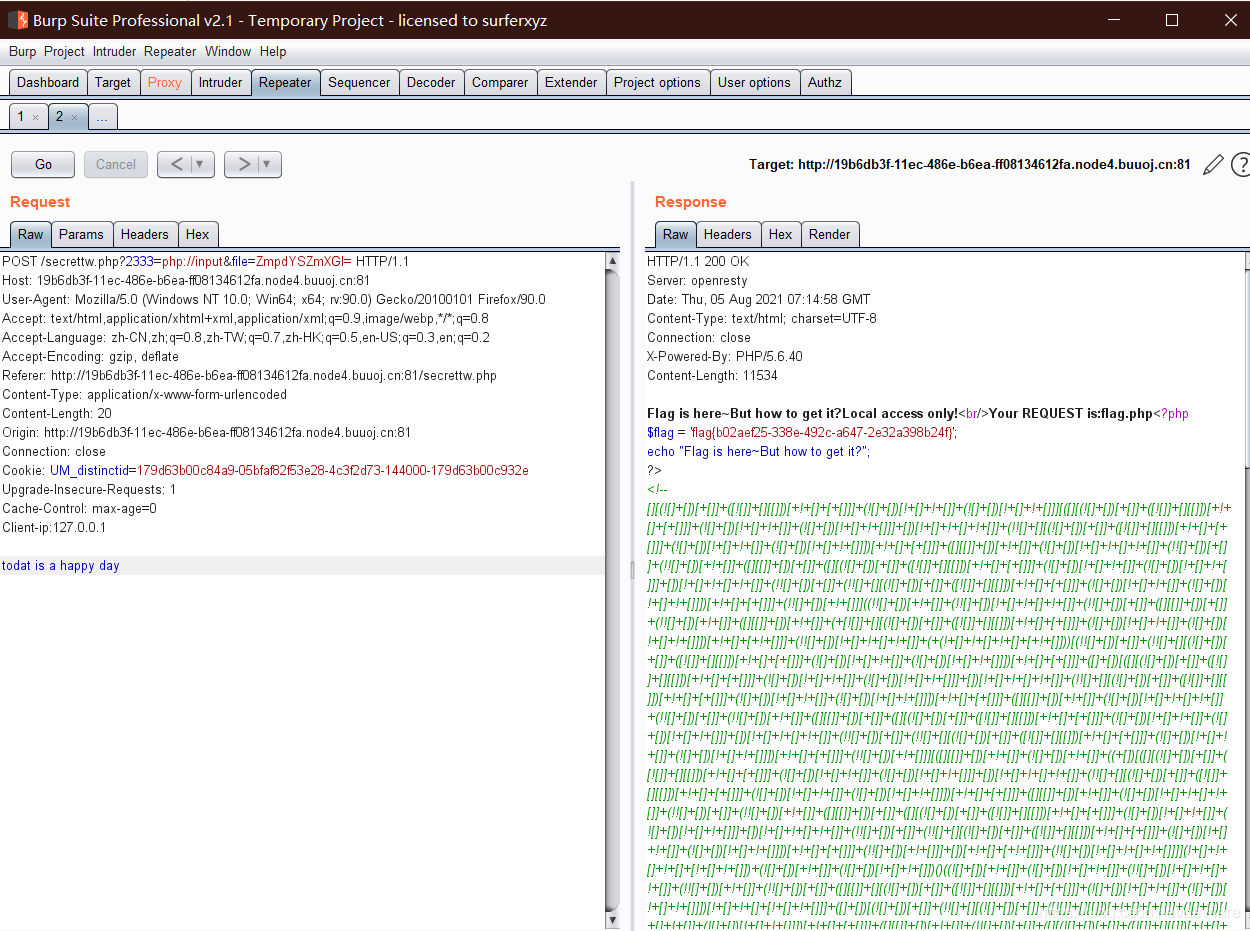Switch to the Decoder tab
The width and height of the screenshot is (1250, 931).
[431, 83]
